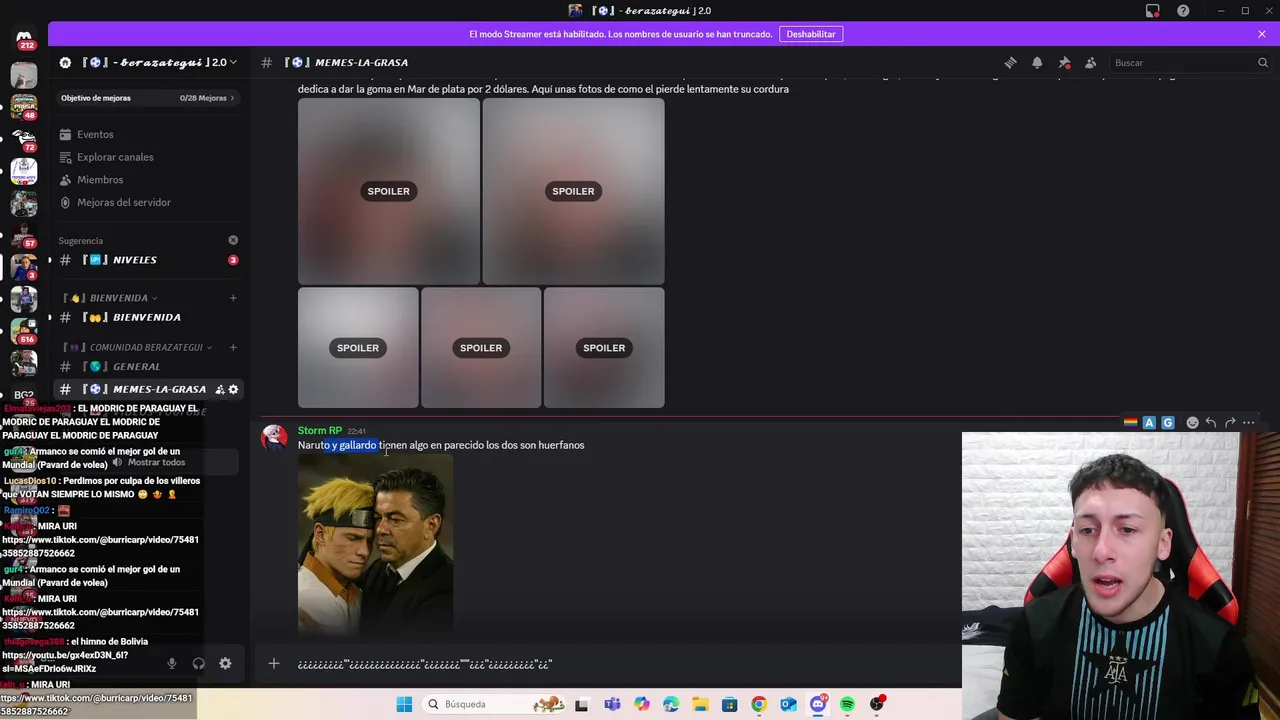Select the GENERAL channel
1280x720 pixels.
148,367
